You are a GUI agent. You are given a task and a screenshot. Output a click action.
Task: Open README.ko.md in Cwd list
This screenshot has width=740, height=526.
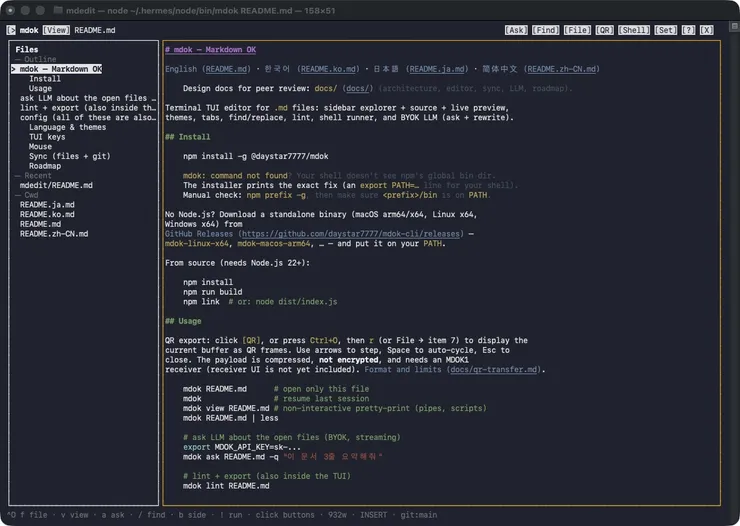47,214
